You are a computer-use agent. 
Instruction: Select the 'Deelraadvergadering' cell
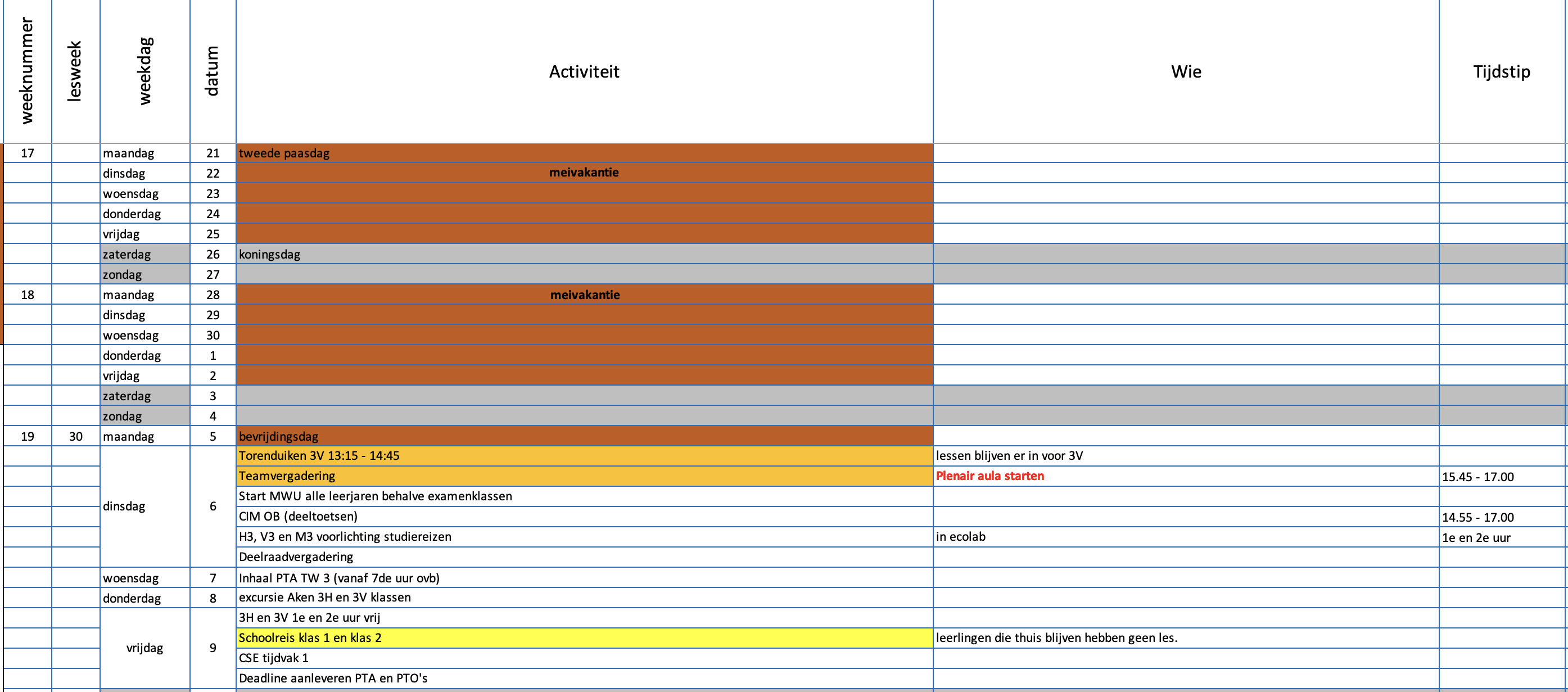(584, 557)
